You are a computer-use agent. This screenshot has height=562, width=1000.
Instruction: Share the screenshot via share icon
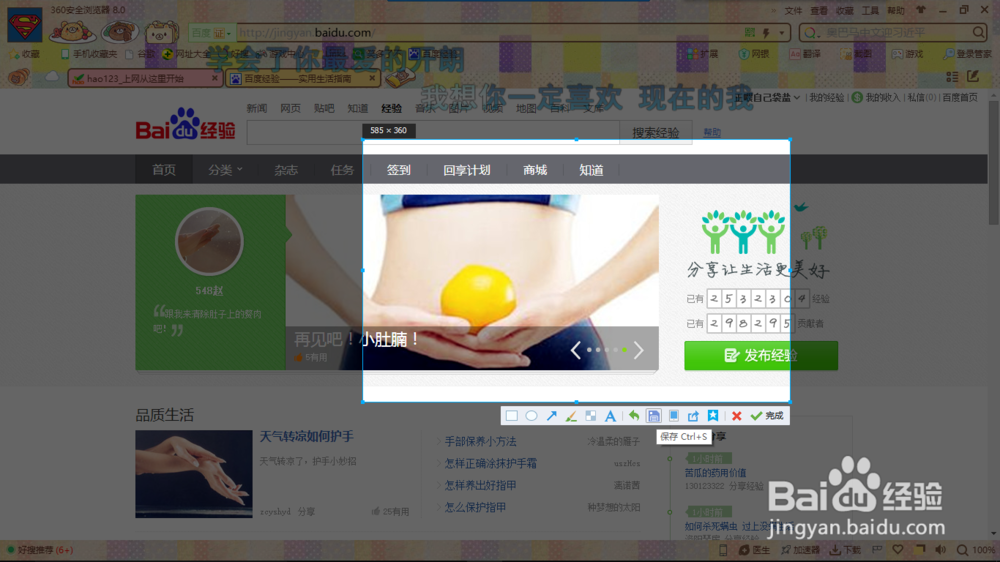[x=693, y=416]
